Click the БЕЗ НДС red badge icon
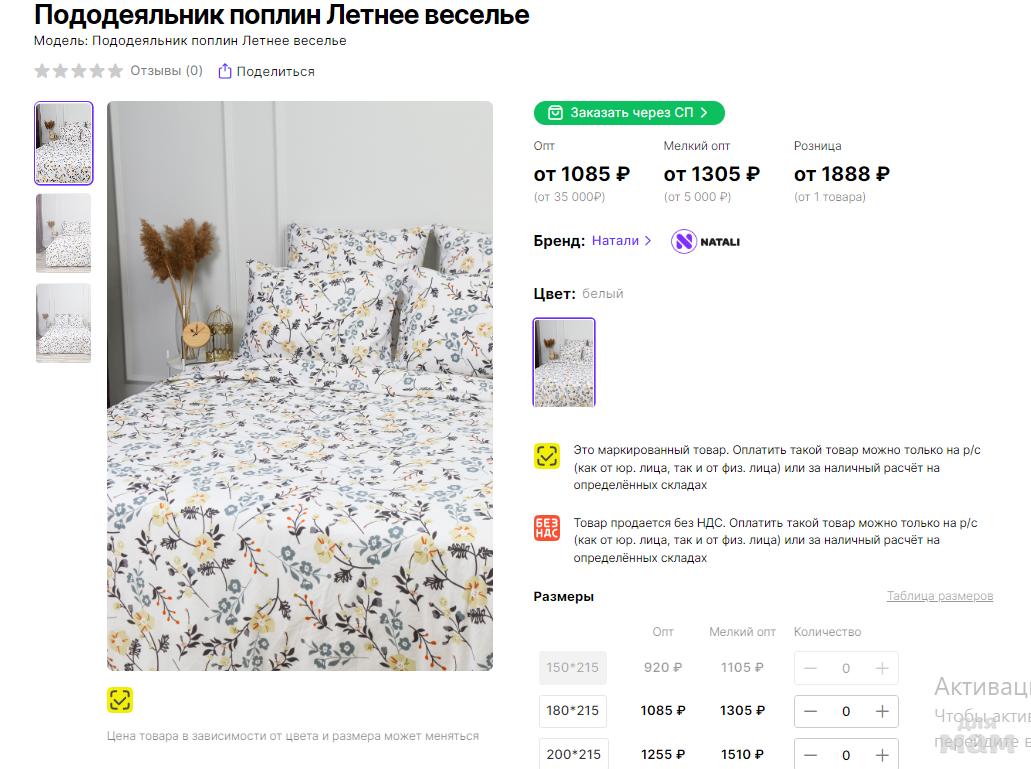 tap(547, 528)
